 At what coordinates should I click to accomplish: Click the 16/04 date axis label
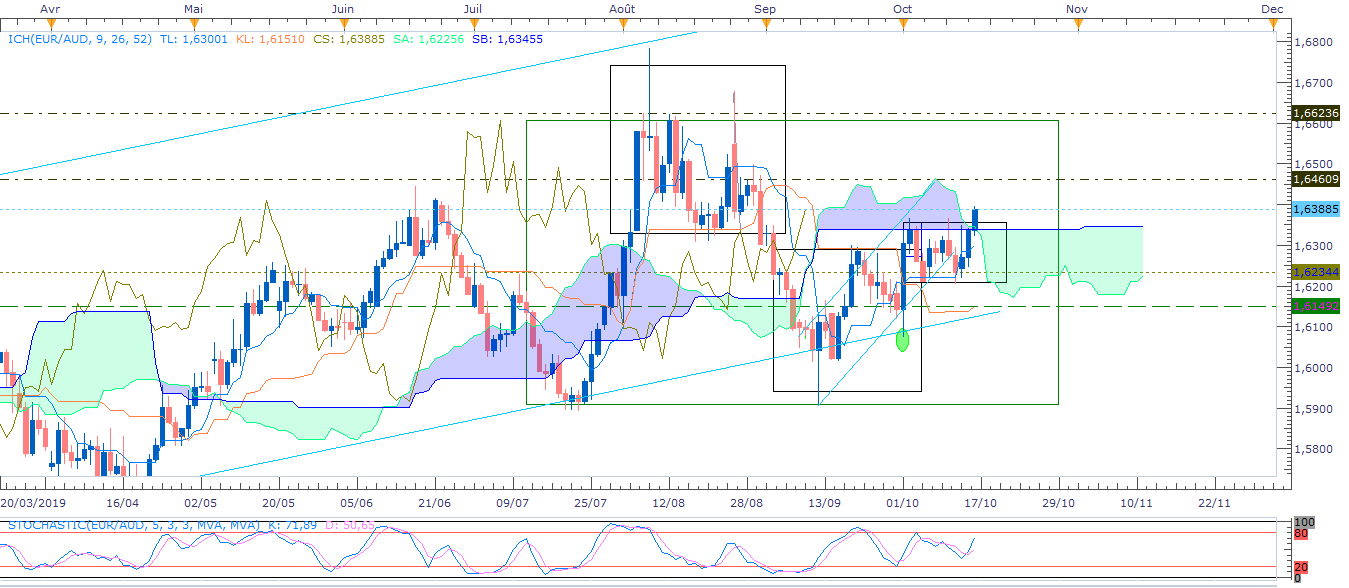[x=121, y=505]
